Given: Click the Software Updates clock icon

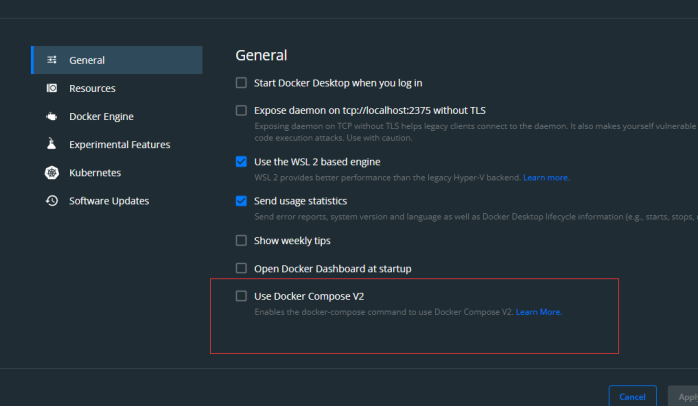Looking at the screenshot, I should point(51,200).
